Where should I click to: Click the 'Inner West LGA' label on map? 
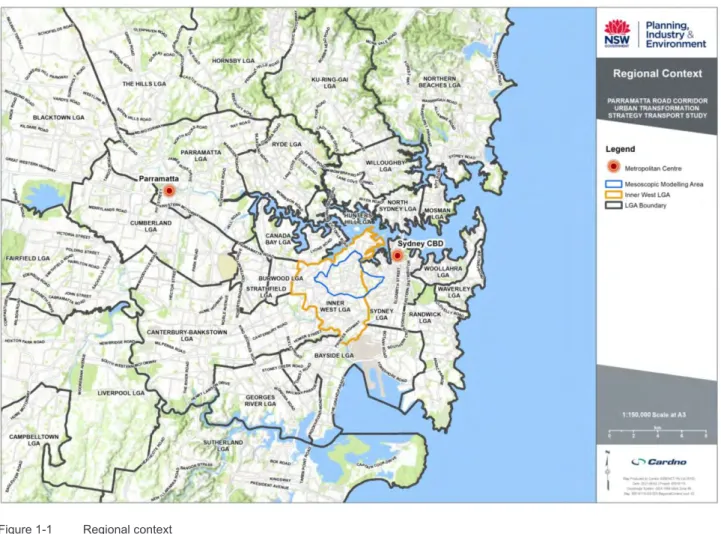coord(335,306)
